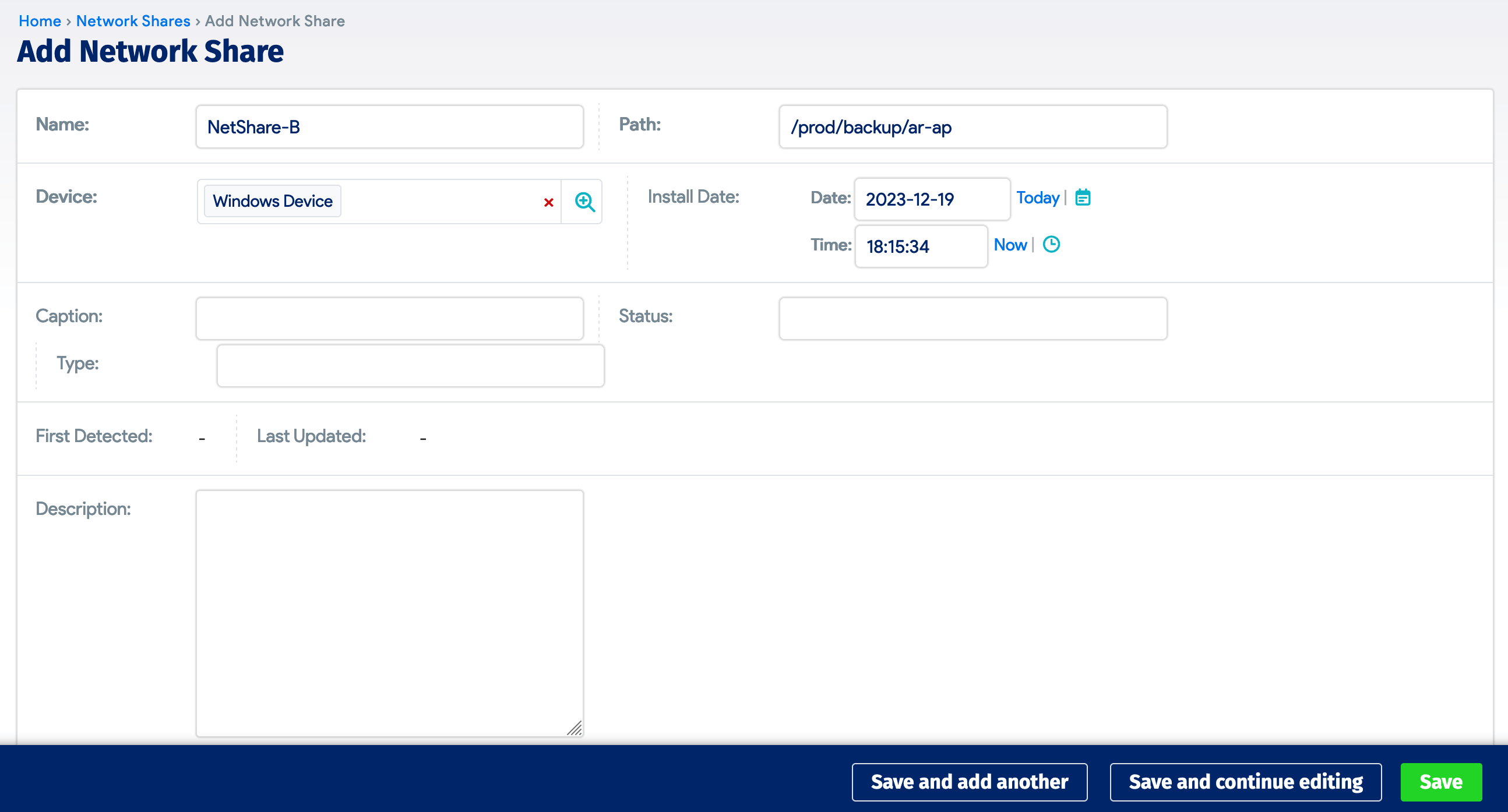This screenshot has width=1508, height=812.
Task: Navigate to Home via breadcrumb
Action: click(40, 20)
